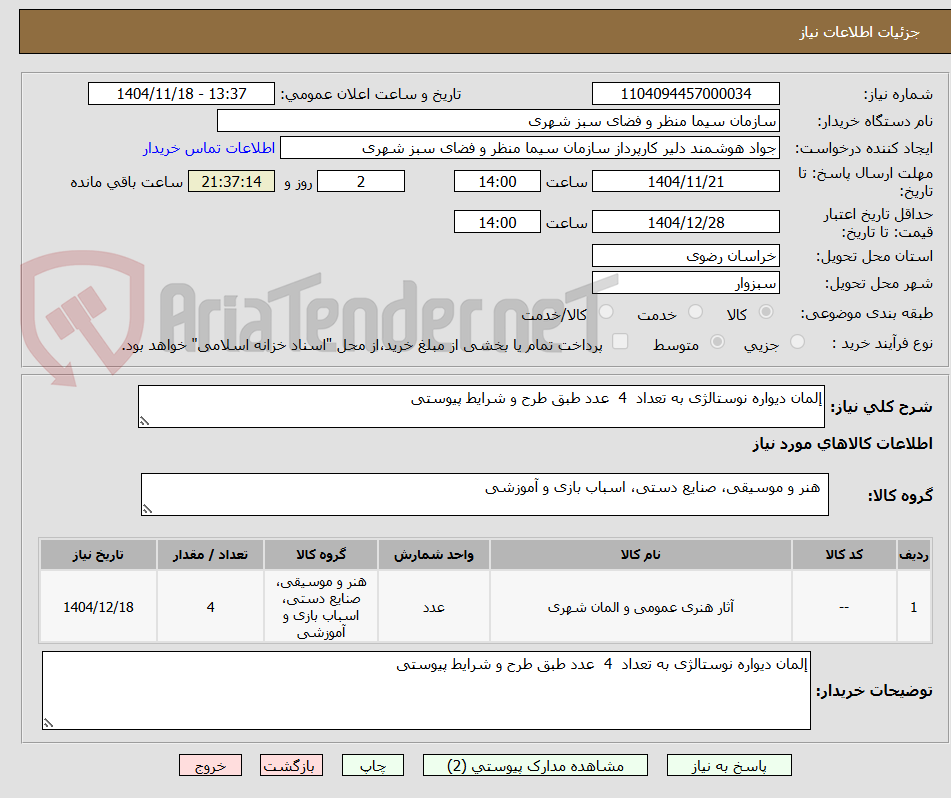
Task: Select the کالا/خدمت radio button
Action: tap(606, 312)
